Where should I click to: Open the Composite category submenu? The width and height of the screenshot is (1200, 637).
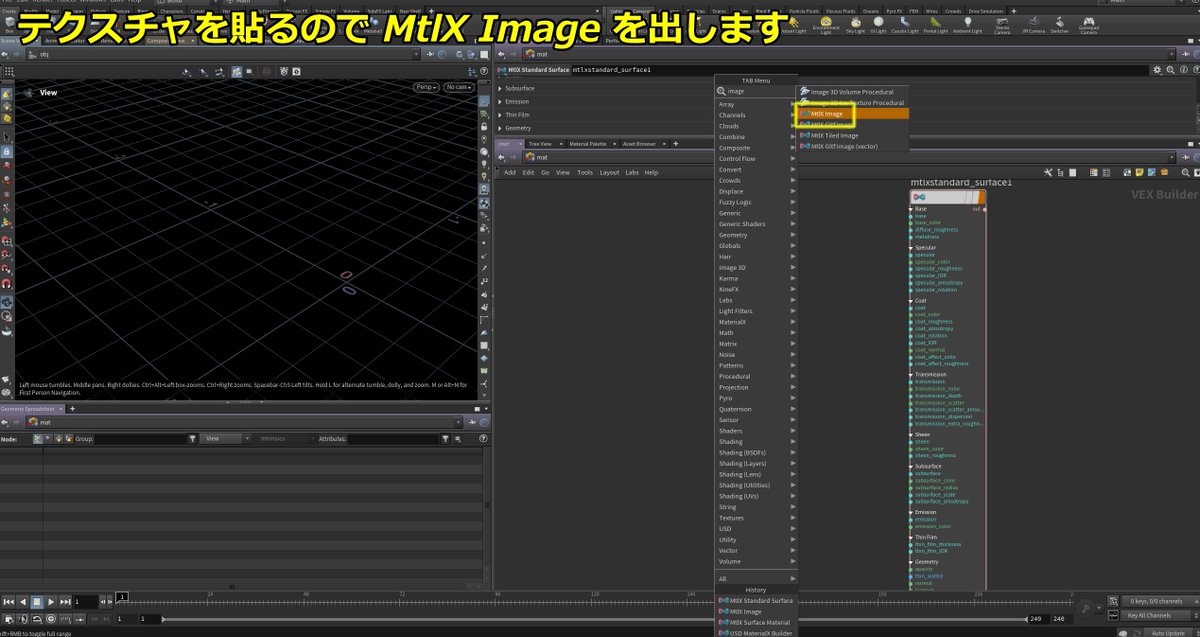[757, 148]
